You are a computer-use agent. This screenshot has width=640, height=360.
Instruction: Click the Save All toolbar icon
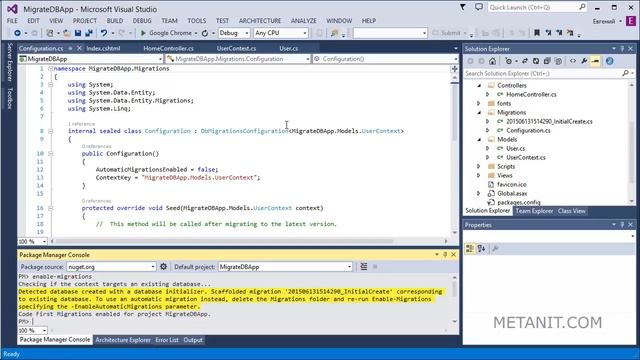pyautogui.click(x=89, y=33)
